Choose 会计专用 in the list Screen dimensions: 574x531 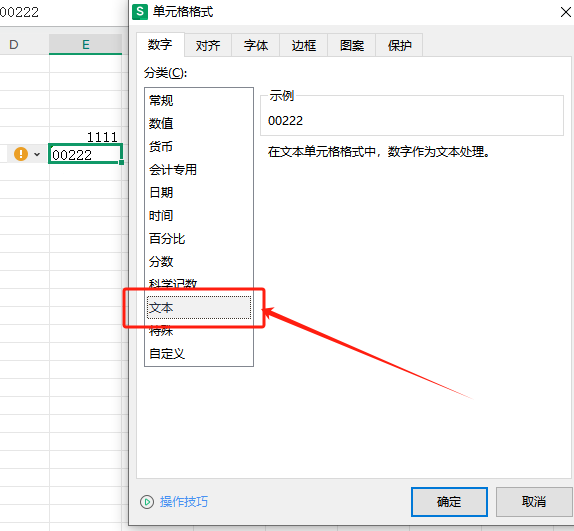199,169
